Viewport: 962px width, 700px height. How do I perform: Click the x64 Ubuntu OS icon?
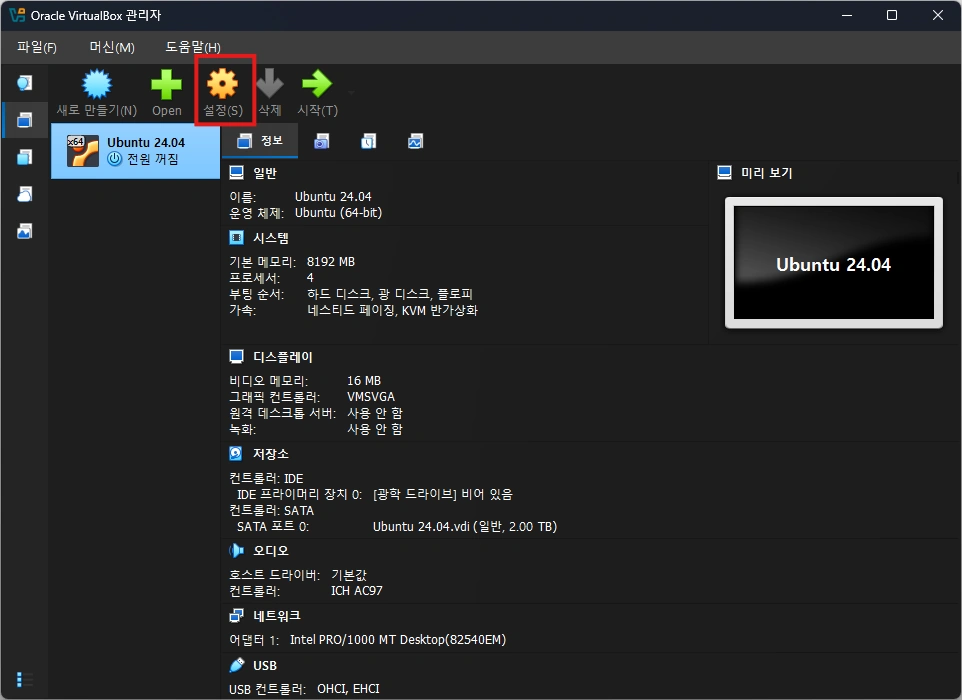[x=83, y=151]
